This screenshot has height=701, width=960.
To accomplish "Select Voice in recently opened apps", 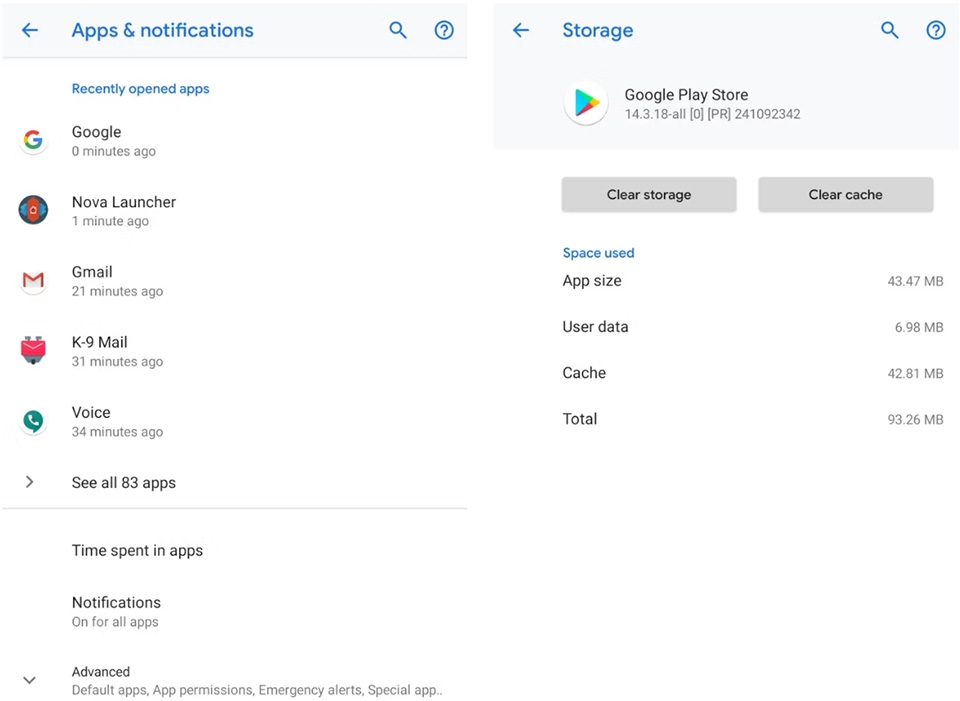I will 235,421.
